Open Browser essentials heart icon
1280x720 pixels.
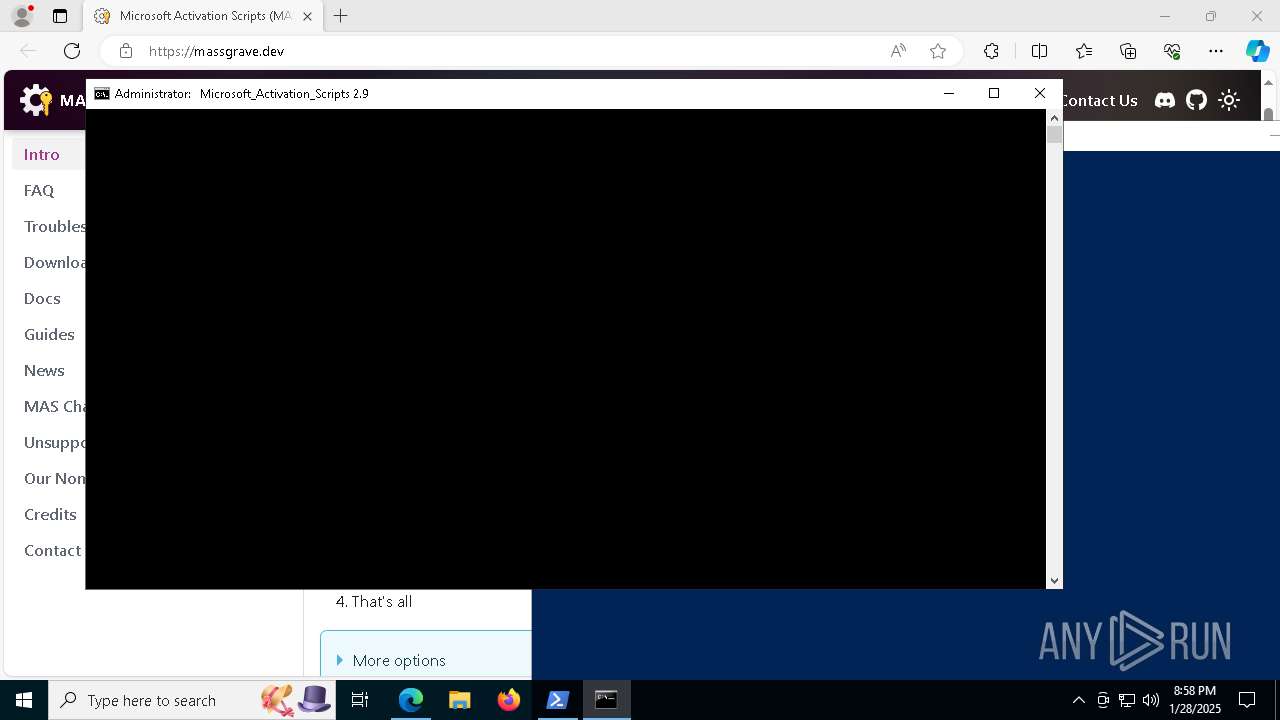[x=1172, y=51]
